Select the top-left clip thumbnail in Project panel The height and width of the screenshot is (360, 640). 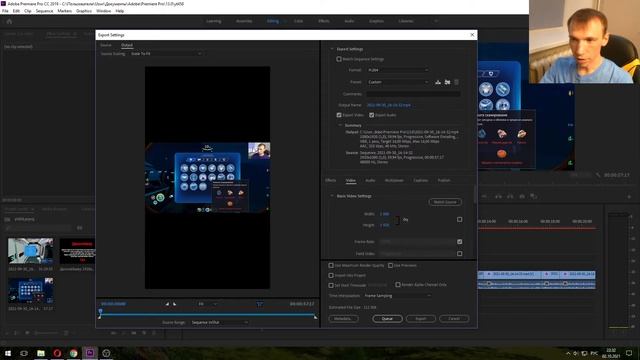(31, 251)
